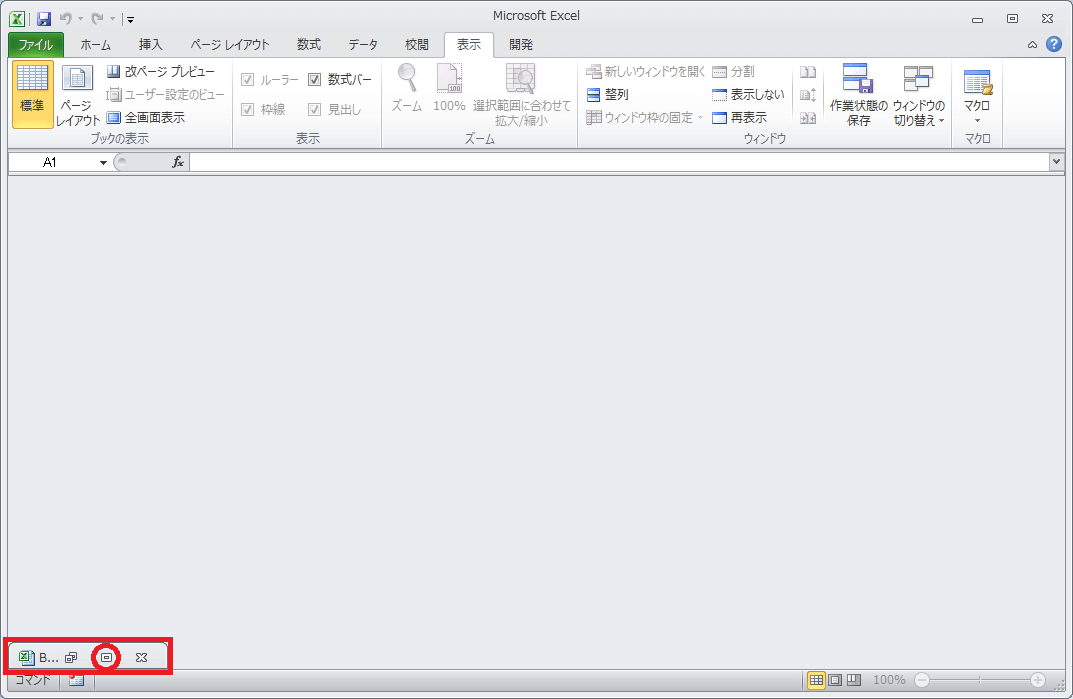1073x699 pixels.
Task: Open the customize quick access toolbar menu
Action: click(130, 20)
